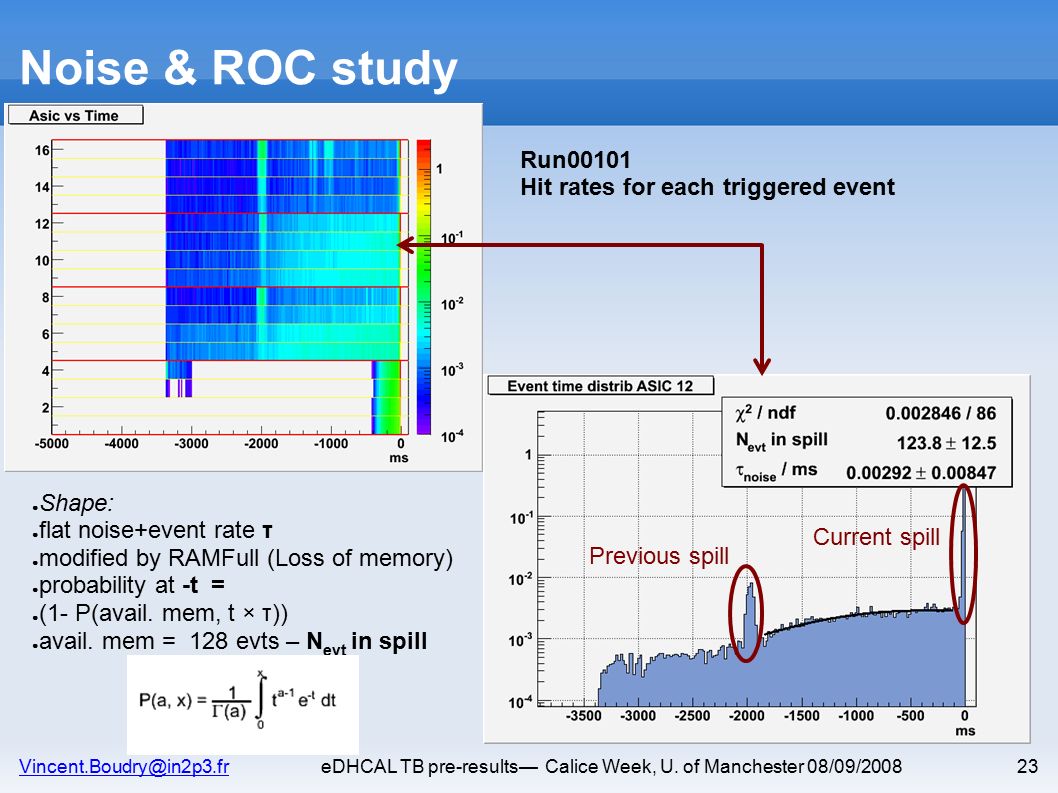
Task: Click the rainbow color scale bar of heatmap
Action: point(424,287)
